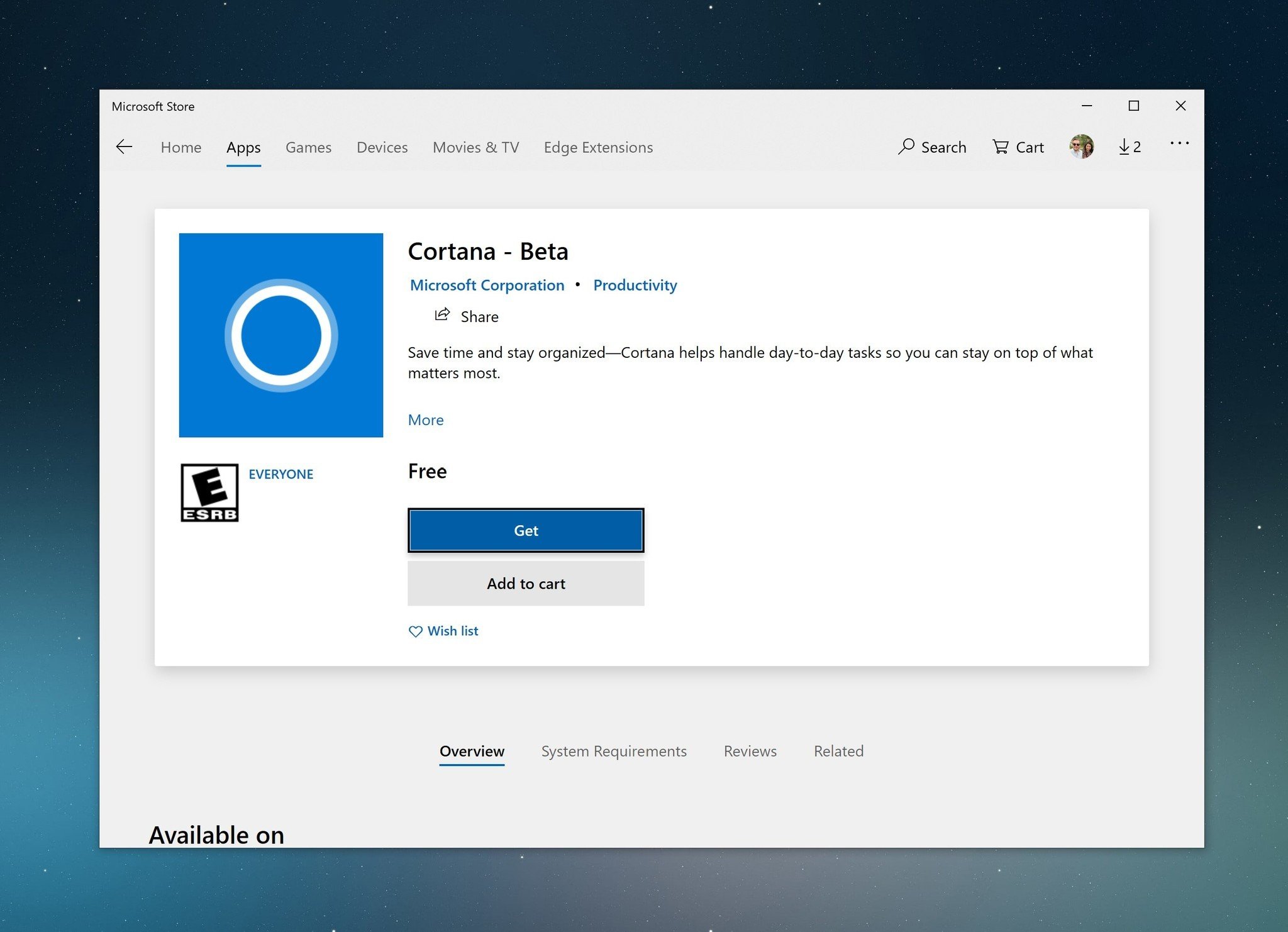The image size is (1288, 932).
Task: Open the Productivity category link
Action: 635,285
